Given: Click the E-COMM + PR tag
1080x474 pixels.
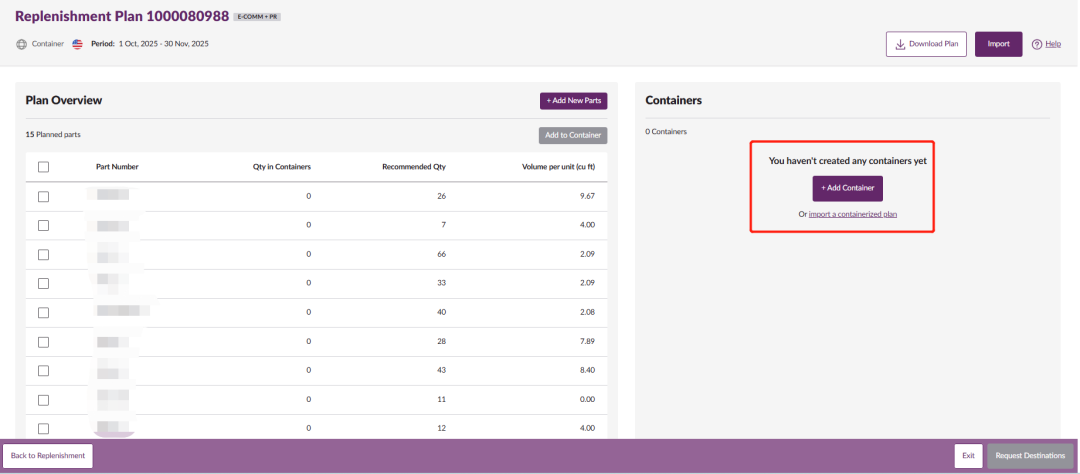Looking at the screenshot, I should [x=257, y=17].
